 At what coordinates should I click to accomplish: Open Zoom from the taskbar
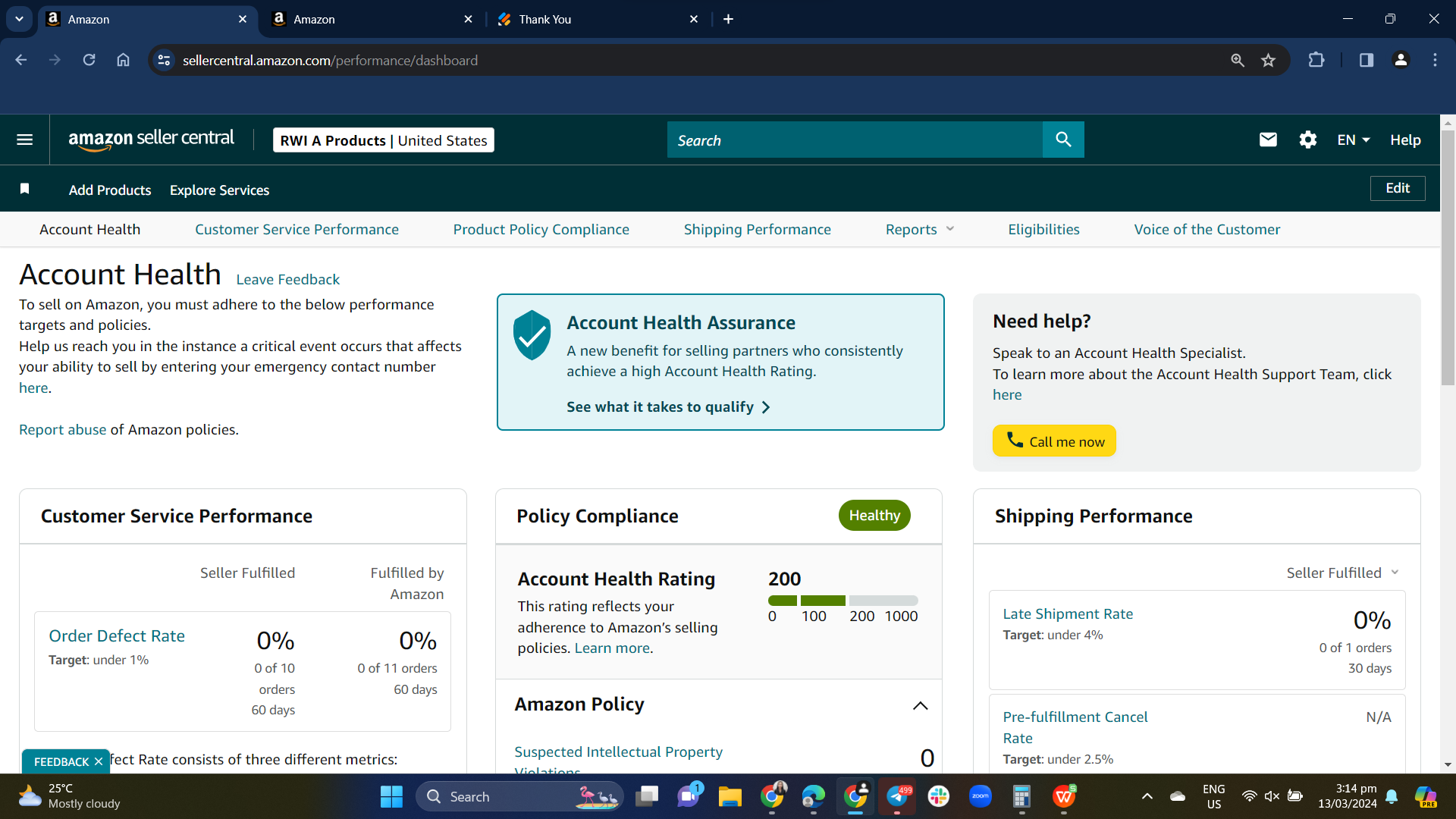tap(980, 796)
